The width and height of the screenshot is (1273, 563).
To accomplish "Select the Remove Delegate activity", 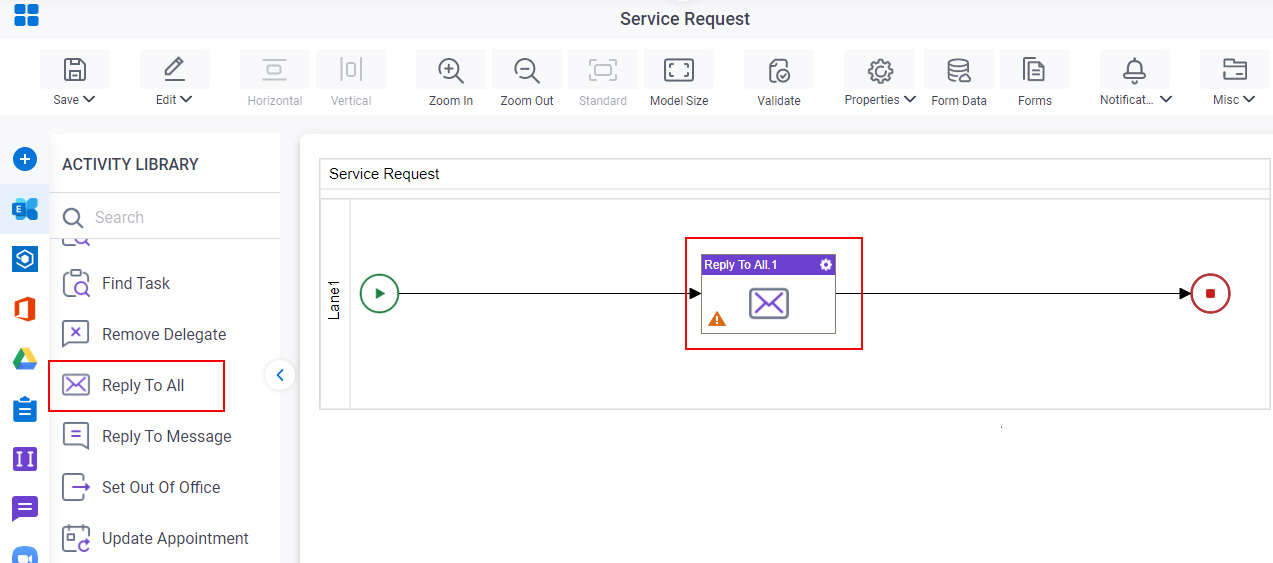I will [x=144, y=334].
